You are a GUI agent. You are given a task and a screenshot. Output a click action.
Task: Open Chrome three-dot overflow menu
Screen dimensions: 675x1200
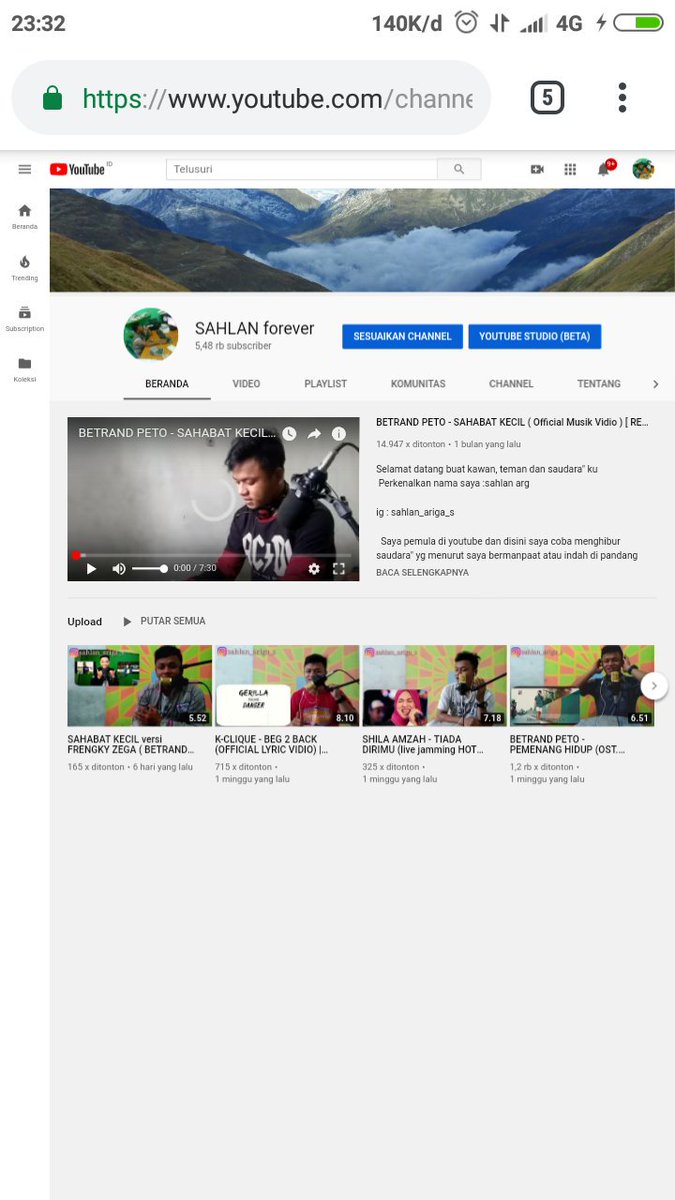pos(622,97)
